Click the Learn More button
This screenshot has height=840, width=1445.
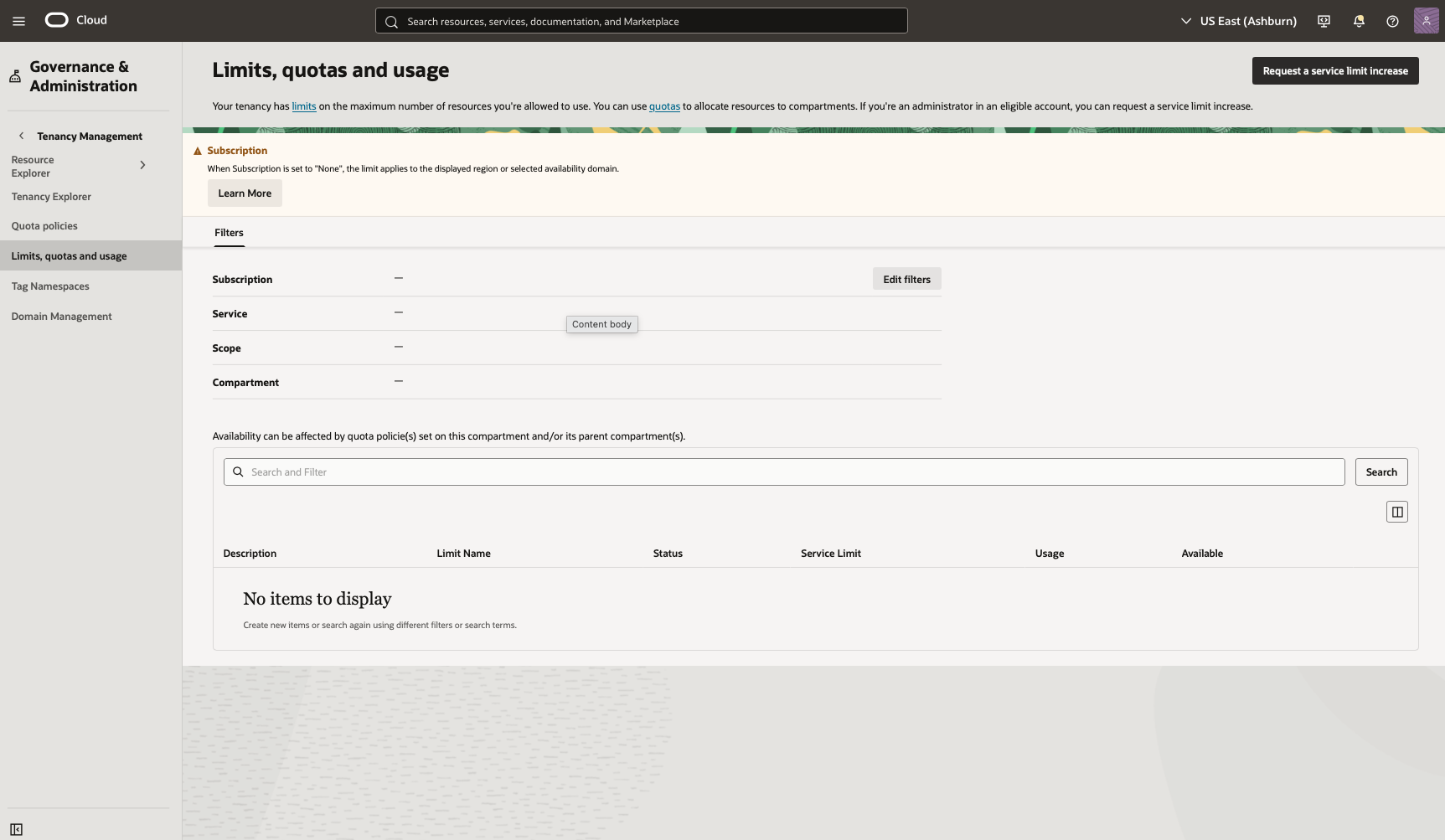pyautogui.click(x=245, y=193)
